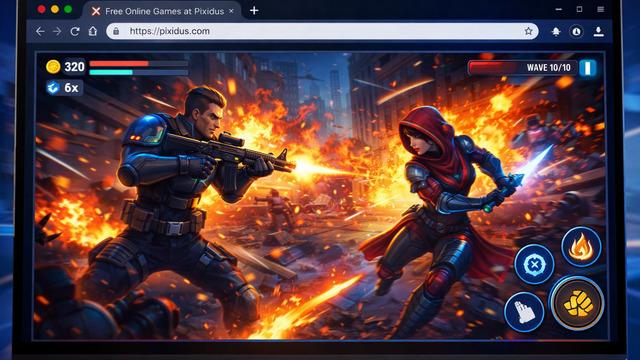Pause the game with the pause button

588,68
